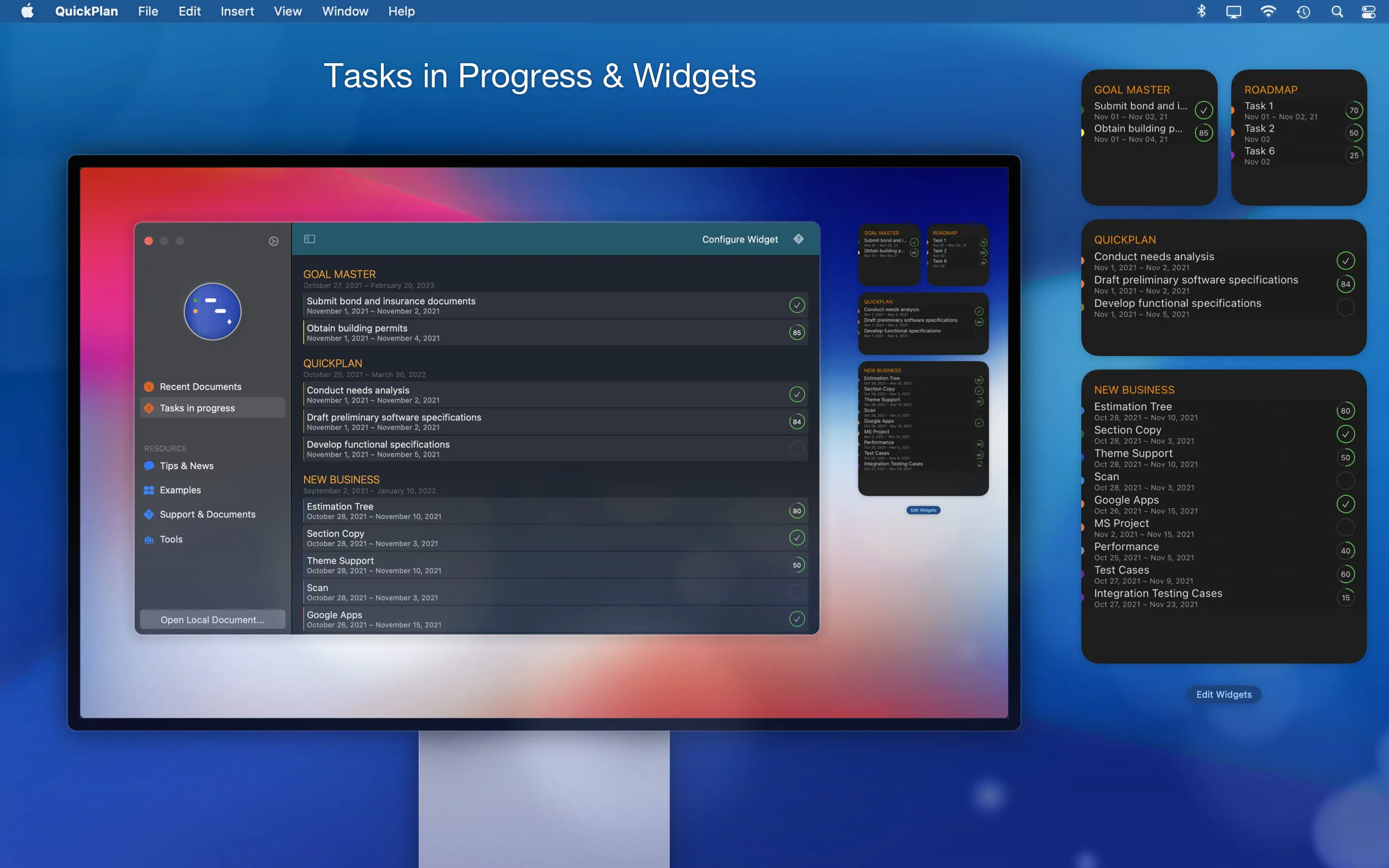The image size is (1389, 868).
Task: Check off the Scan task circle
Action: coord(797,592)
